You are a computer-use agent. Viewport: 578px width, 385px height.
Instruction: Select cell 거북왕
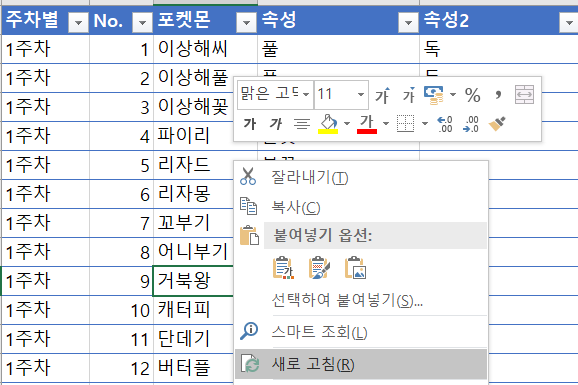coord(194,281)
